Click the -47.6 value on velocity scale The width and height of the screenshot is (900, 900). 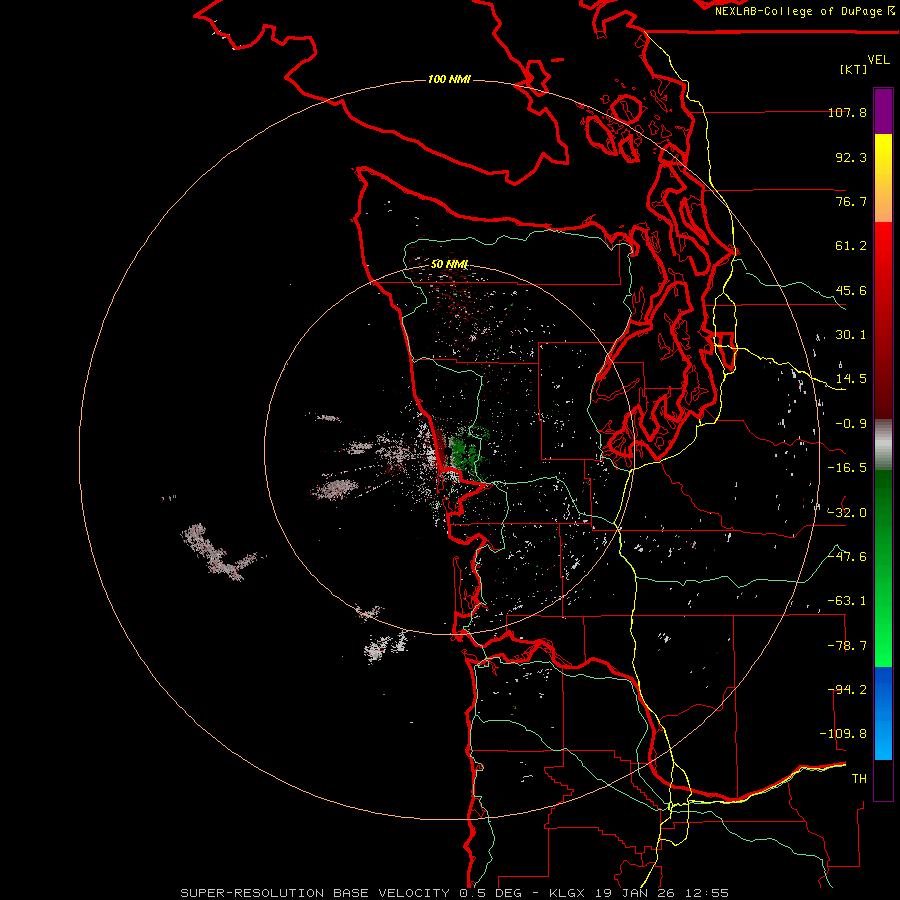[x=847, y=557]
